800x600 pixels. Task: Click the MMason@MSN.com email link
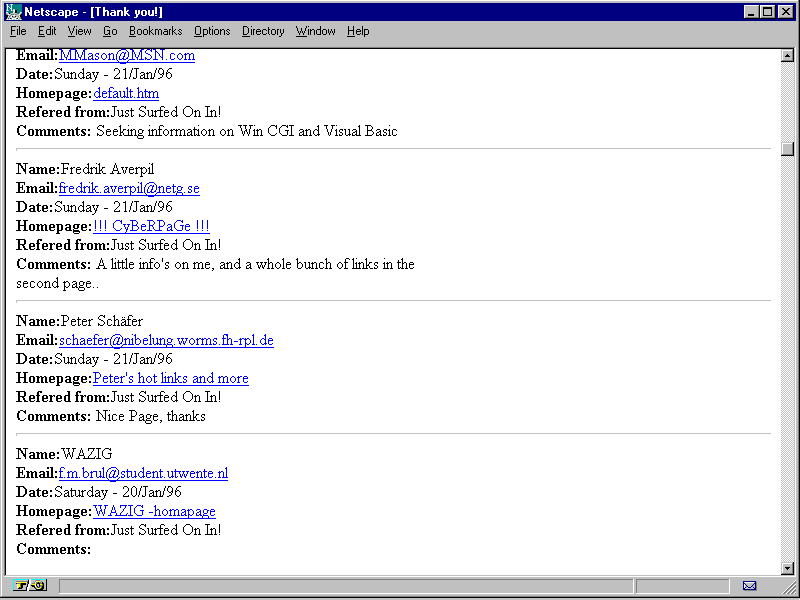pyautogui.click(x=127, y=55)
